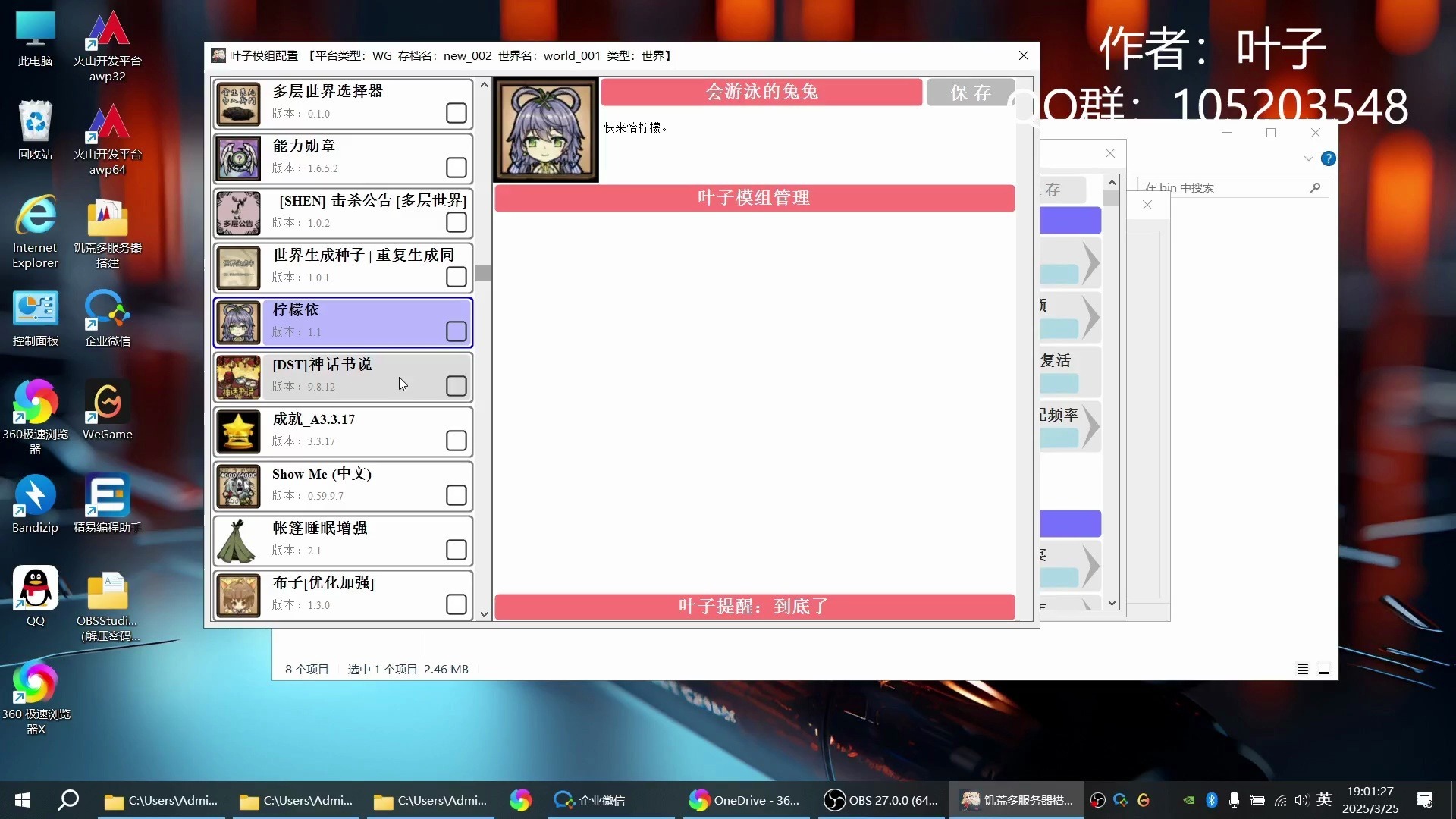Switch to 饥荒多服务器搭建 taskbar item

pyautogui.click(x=1016, y=800)
